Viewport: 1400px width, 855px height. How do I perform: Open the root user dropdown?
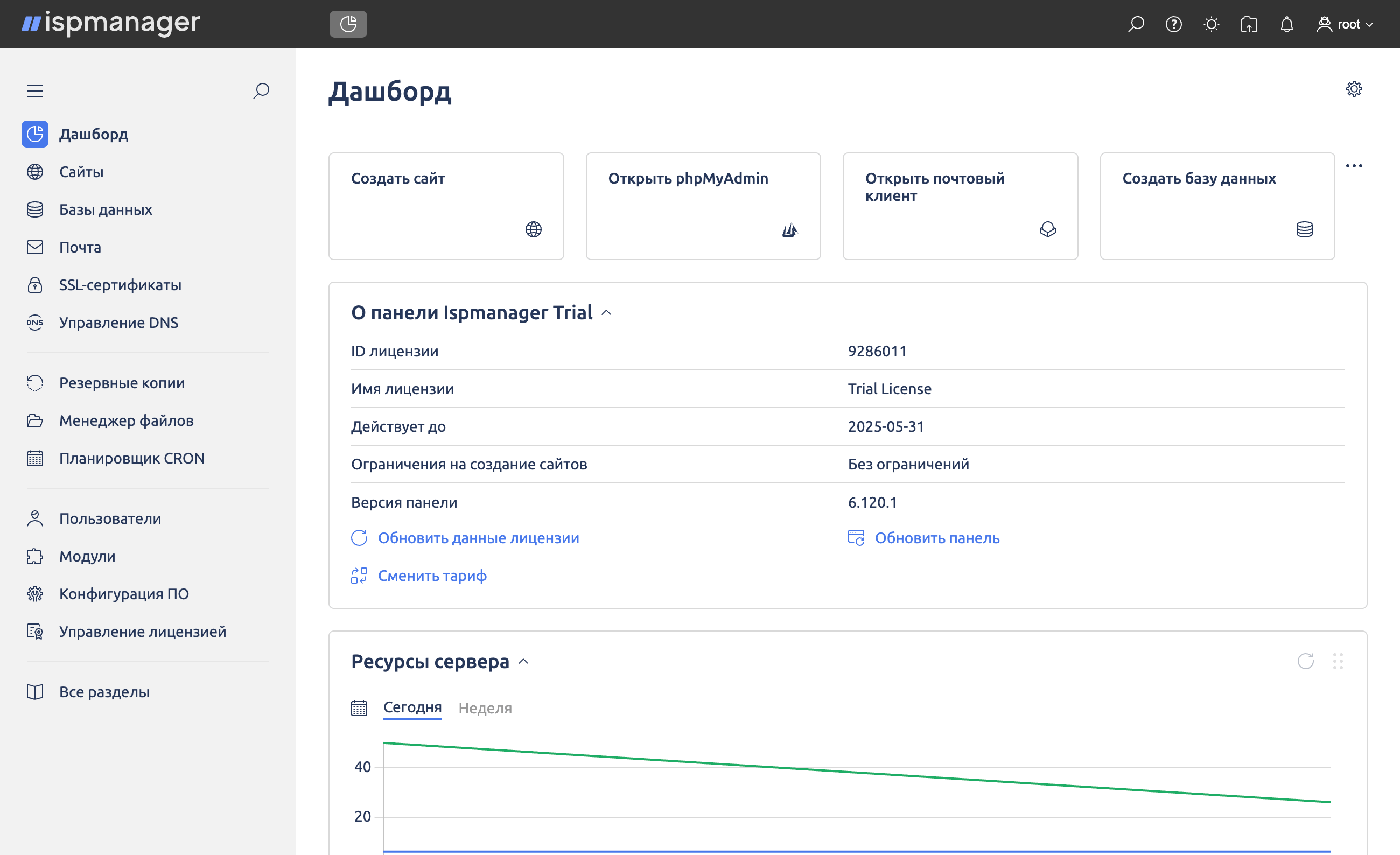click(x=1345, y=24)
